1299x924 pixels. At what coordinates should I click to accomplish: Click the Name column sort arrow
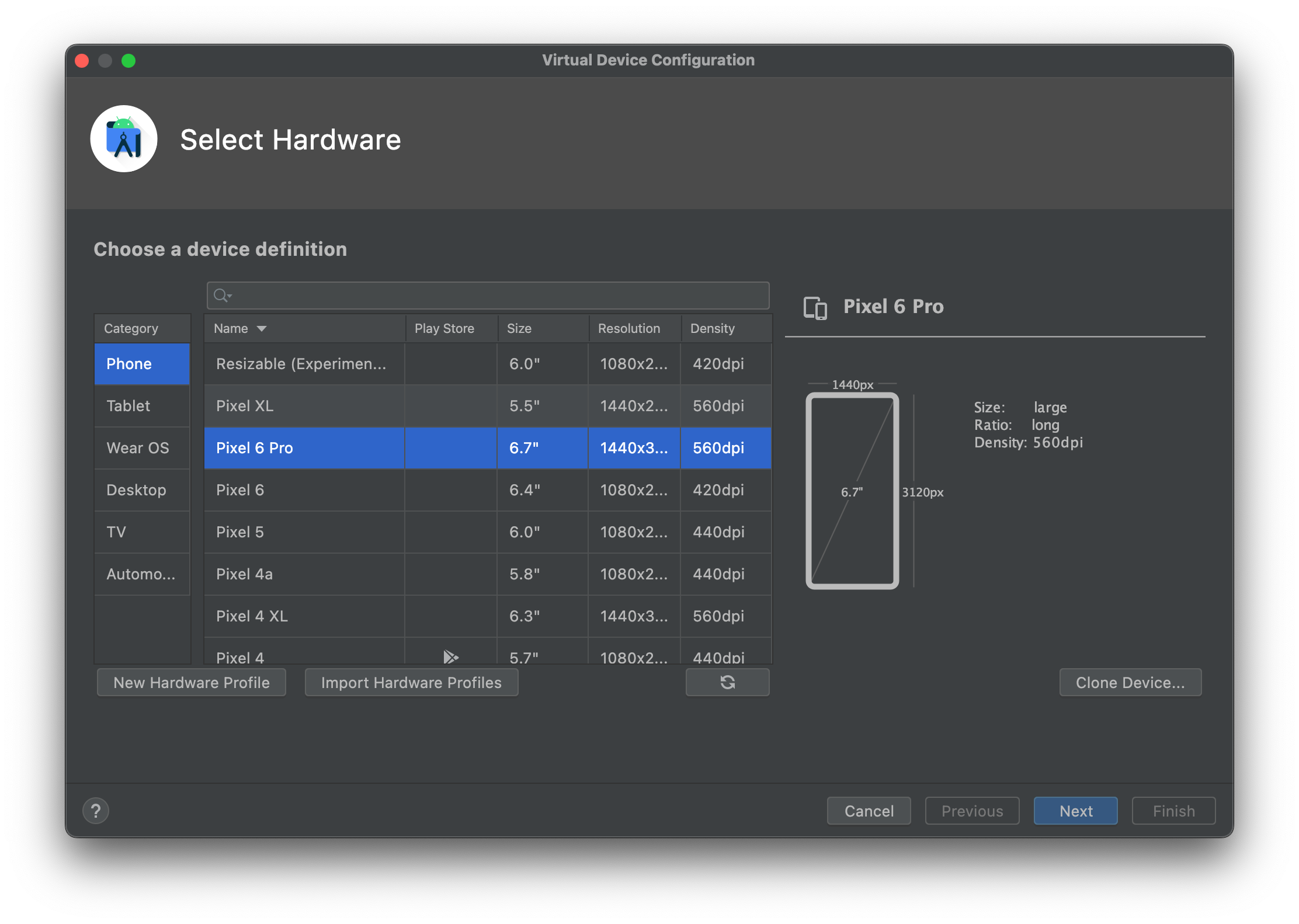tap(262, 329)
